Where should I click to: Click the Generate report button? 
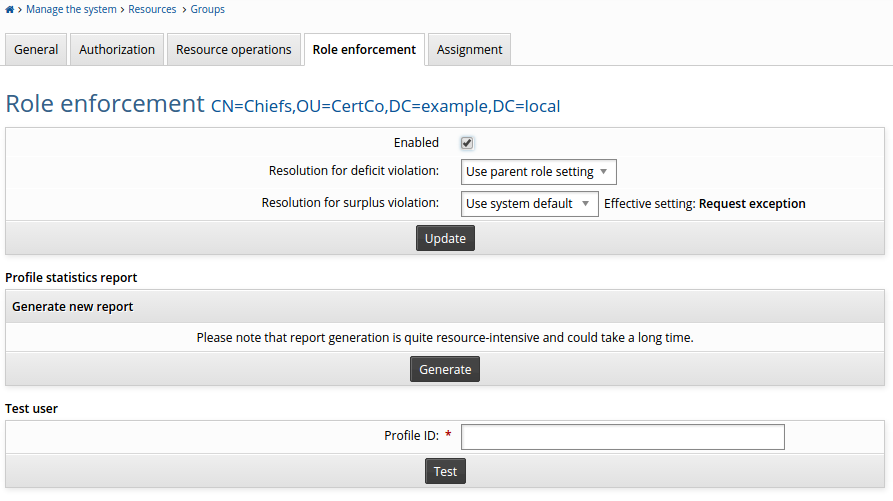pos(445,370)
